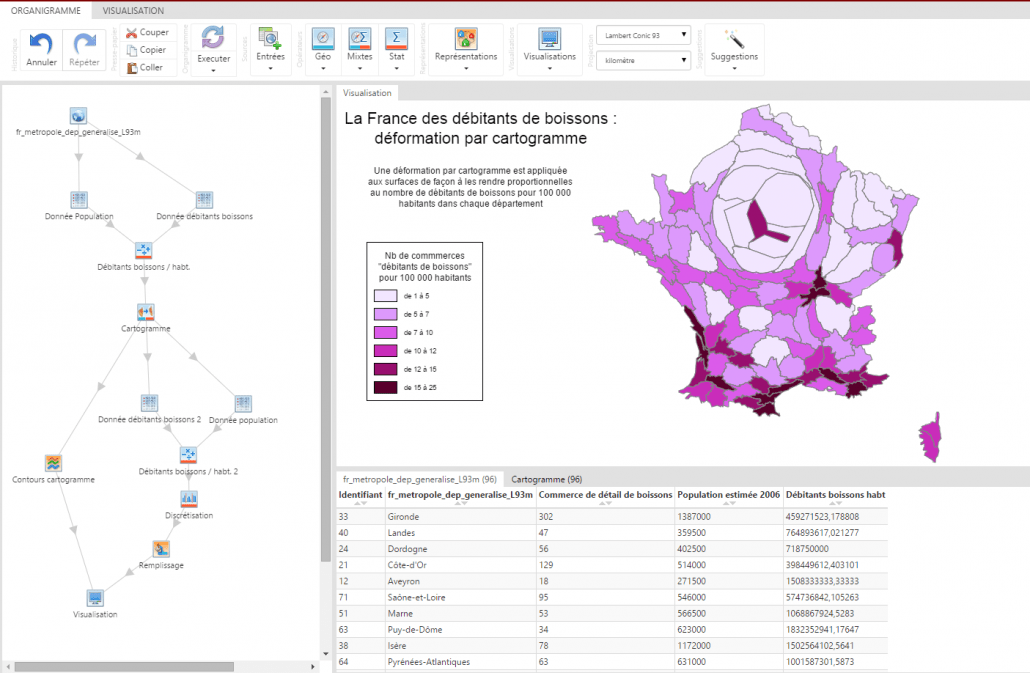Screen dimensions: 1030x673
Task: Select the Contours cartogramme node
Action: click(53, 463)
